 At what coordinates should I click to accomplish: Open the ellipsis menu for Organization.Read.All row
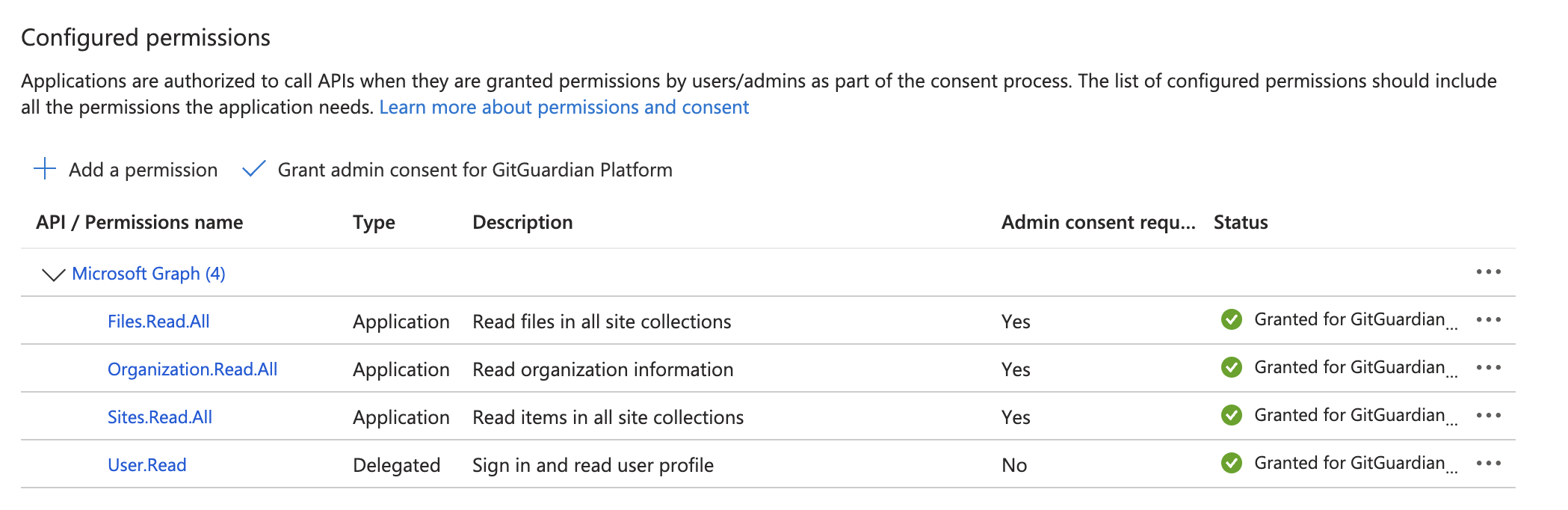click(1488, 368)
